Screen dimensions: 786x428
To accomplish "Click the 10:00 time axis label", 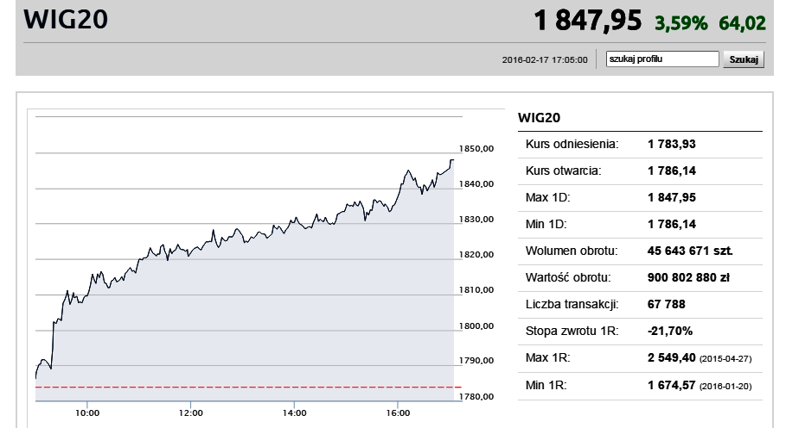I will pos(87,413).
